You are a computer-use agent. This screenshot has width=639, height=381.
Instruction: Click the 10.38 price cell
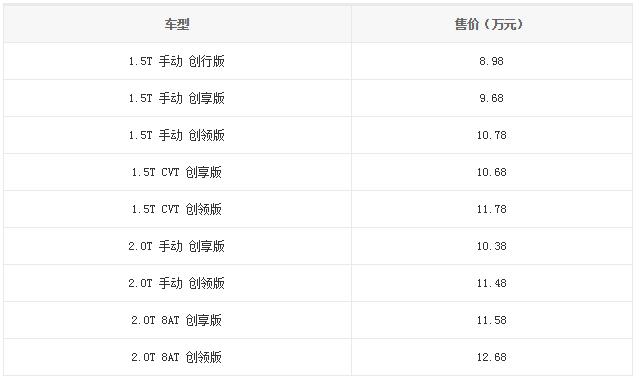[492, 247]
